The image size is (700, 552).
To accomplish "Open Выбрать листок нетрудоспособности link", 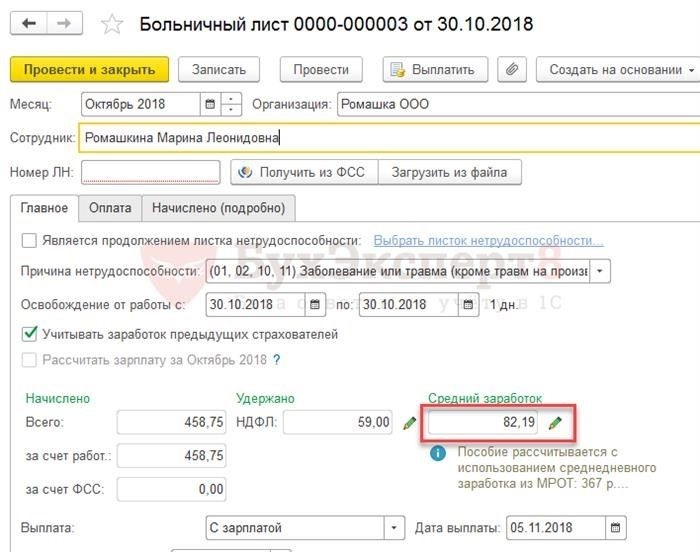I will (x=488, y=241).
